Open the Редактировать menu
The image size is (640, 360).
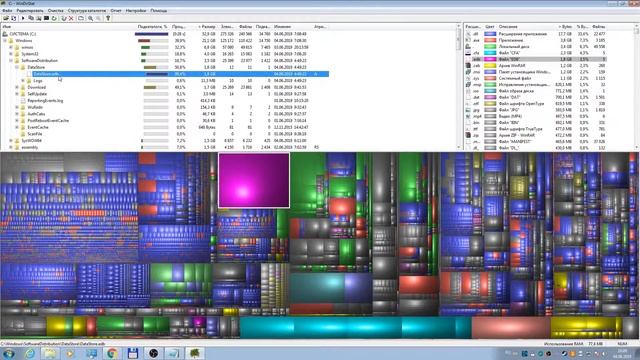(x=30, y=11)
